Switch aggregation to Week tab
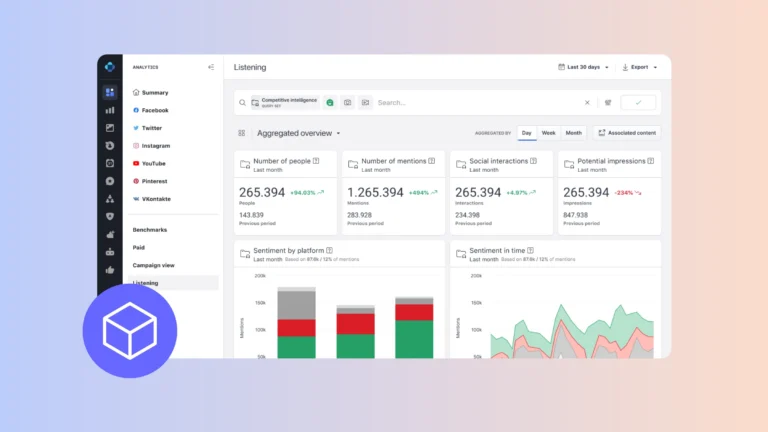Viewport: 768px width, 432px height. pos(548,133)
